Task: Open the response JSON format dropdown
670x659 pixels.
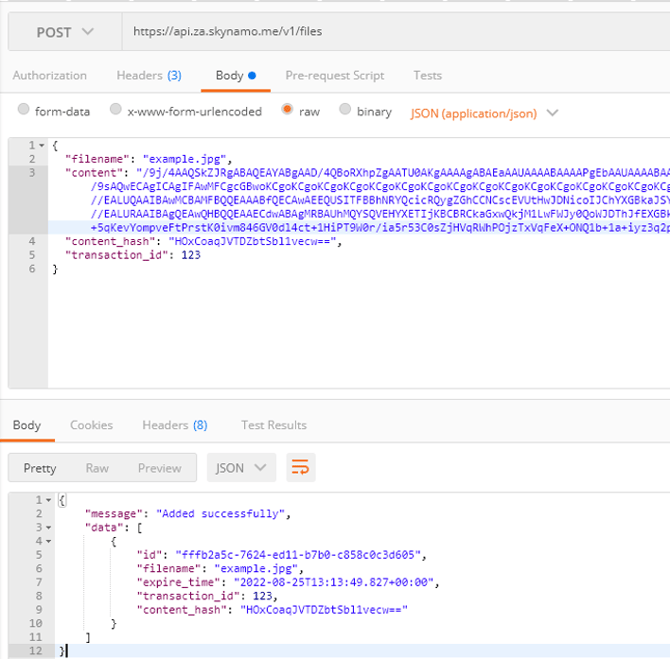Action: coord(241,467)
